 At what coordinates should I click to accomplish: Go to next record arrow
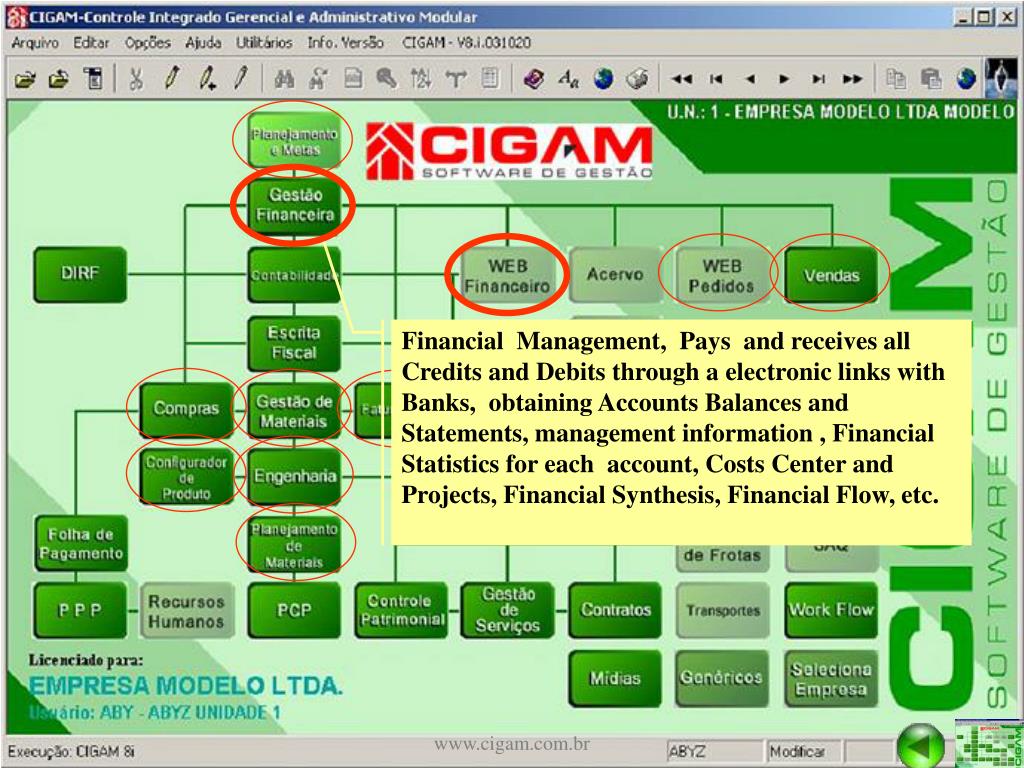click(784, 80)
